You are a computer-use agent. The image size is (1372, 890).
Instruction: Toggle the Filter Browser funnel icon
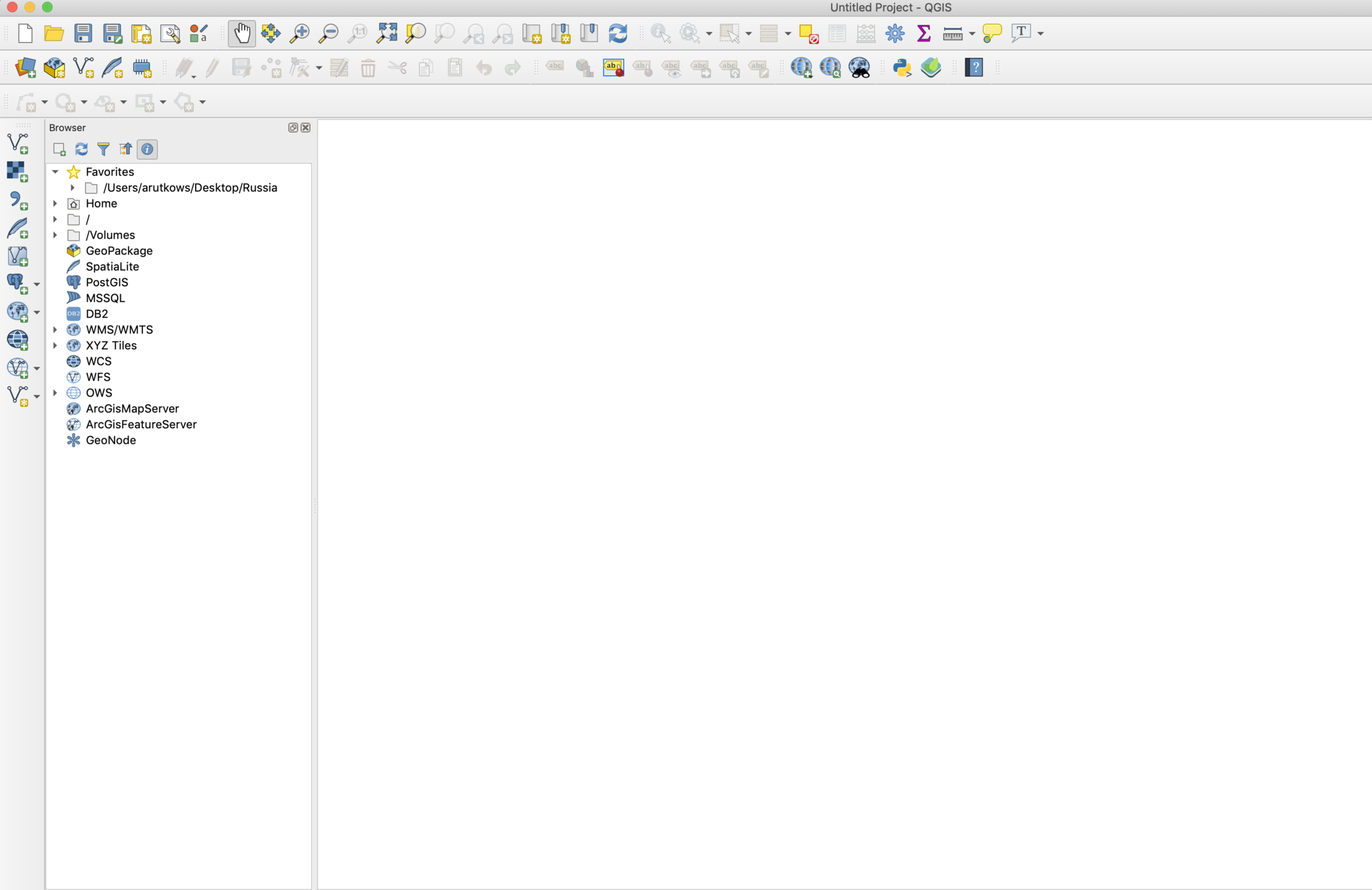(x=103, y=150)
